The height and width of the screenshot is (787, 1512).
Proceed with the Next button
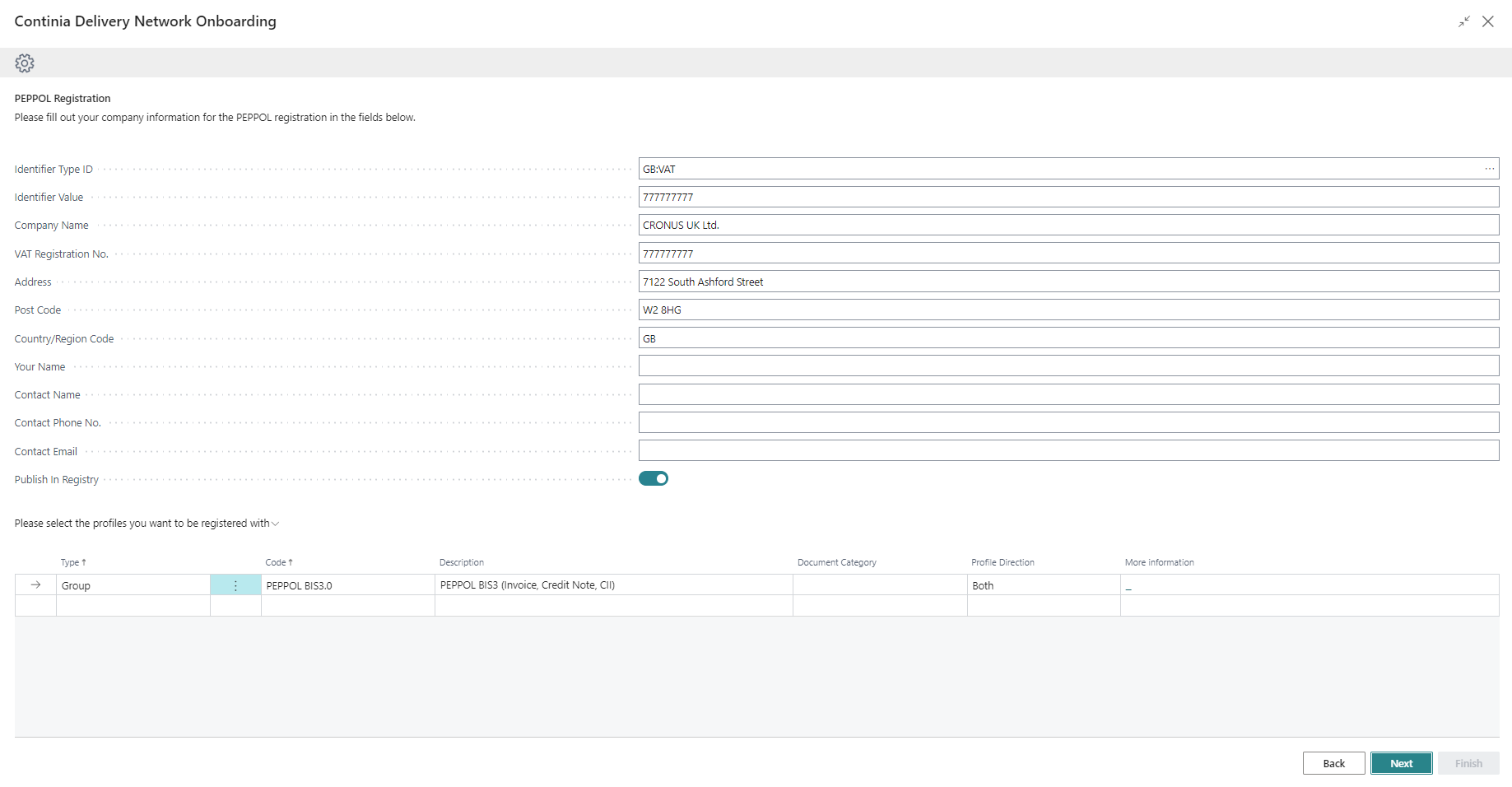click(x=1402, y=763)
